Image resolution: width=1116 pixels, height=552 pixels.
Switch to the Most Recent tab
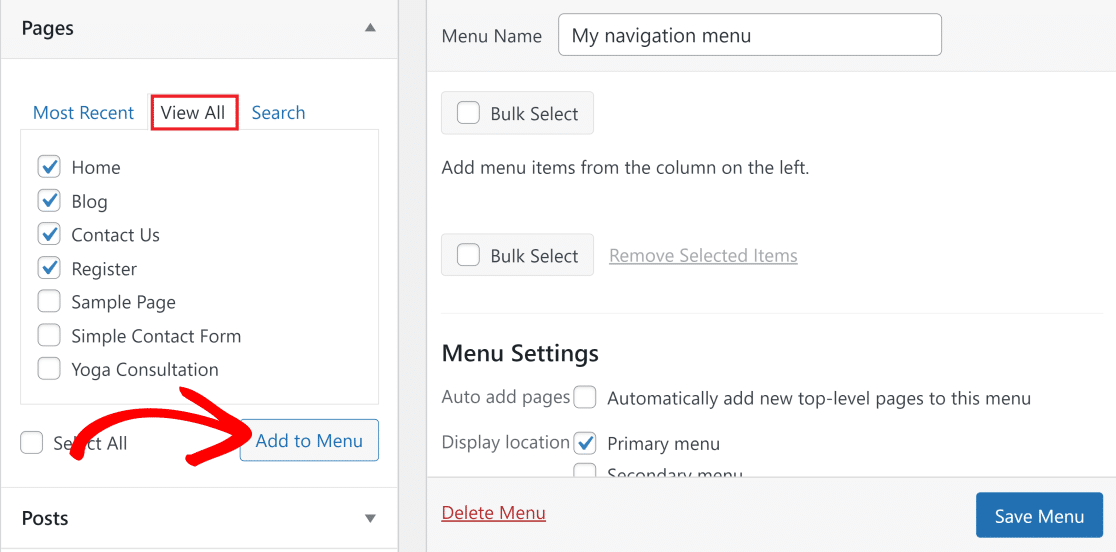pos(83,112)
